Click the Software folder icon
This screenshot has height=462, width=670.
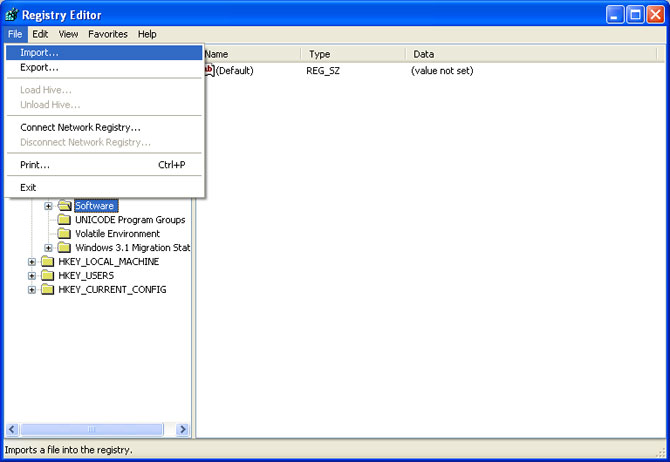click(x=64, y=206)
